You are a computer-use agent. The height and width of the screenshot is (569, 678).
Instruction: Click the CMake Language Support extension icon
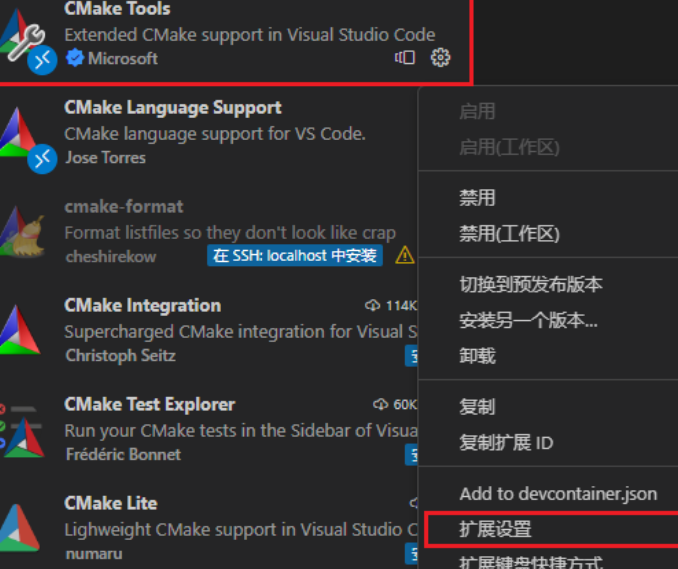pyautogui.click(x=26, y=138)
